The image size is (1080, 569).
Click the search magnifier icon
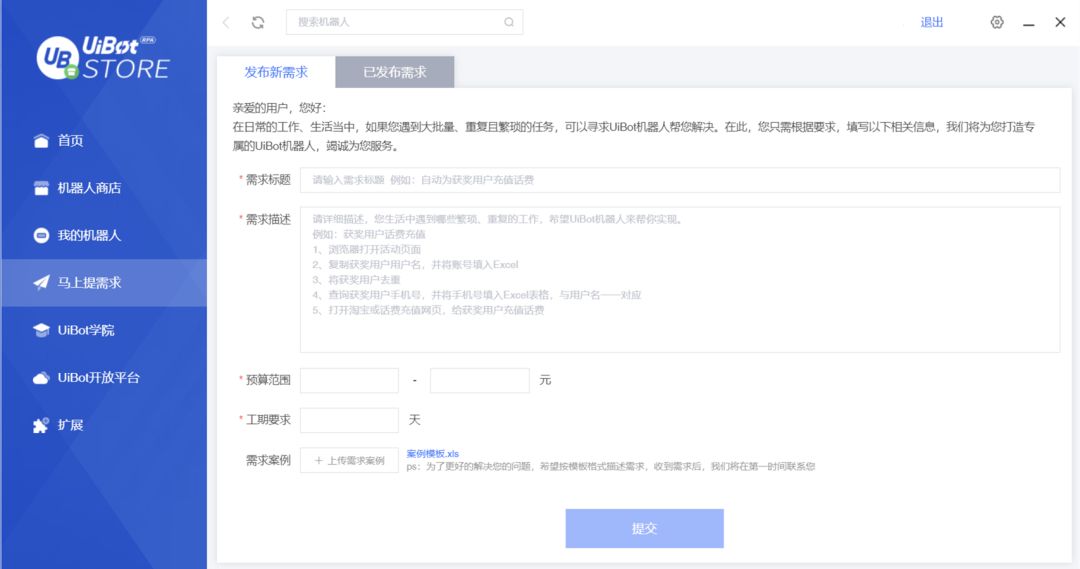click(508, 22)
